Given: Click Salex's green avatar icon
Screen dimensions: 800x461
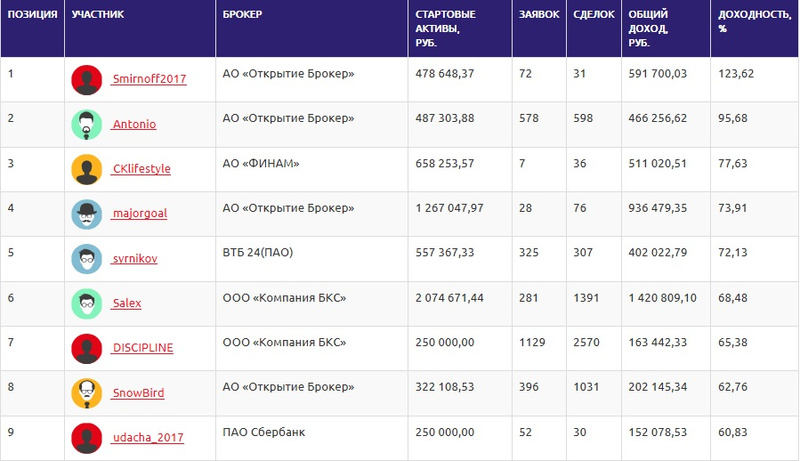Looking at the screenshot, I should (x=87, y=303).
